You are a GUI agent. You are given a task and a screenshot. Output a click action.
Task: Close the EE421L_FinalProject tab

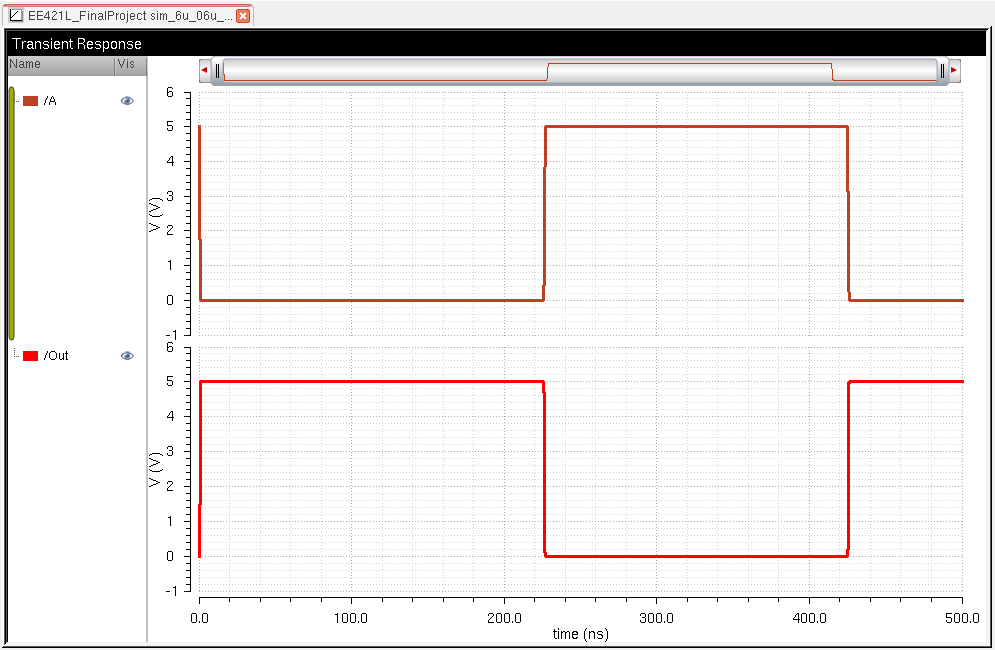point(242,16)
